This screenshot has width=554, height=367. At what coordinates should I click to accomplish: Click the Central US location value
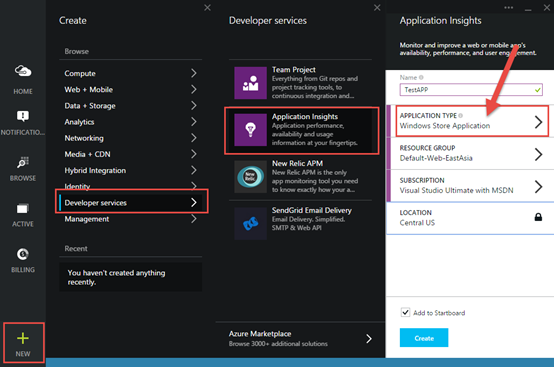[417, 223]
